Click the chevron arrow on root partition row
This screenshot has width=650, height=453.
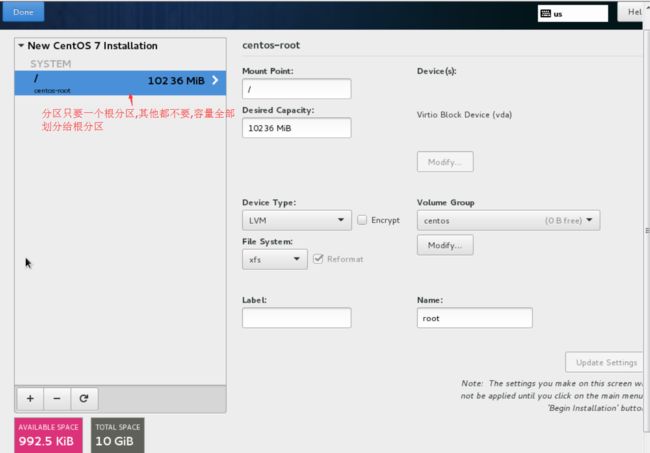[215, 80]
